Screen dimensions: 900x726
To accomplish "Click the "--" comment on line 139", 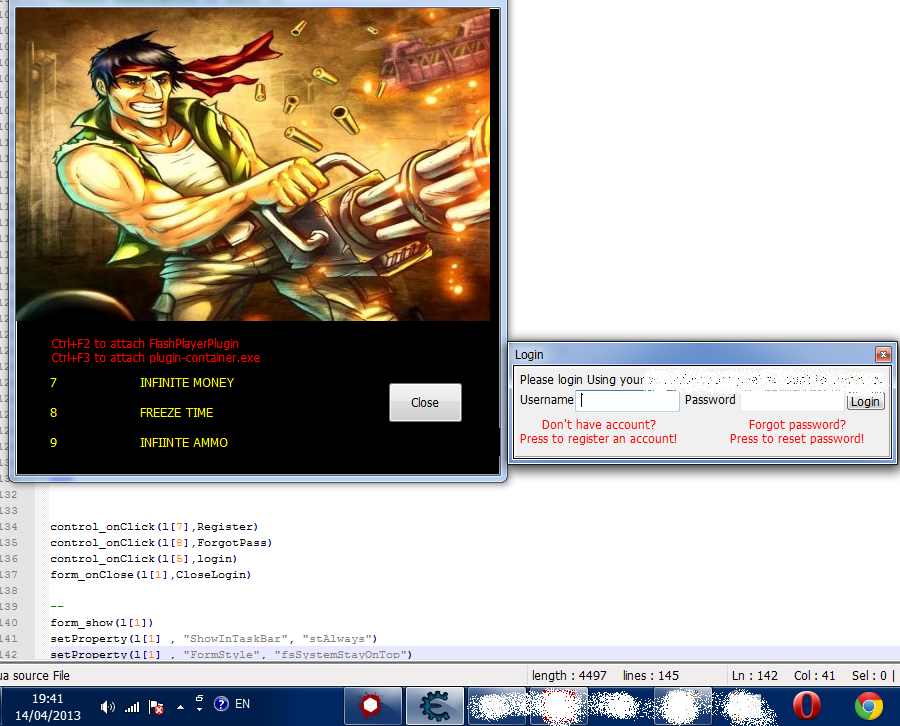I will [57, 607].
